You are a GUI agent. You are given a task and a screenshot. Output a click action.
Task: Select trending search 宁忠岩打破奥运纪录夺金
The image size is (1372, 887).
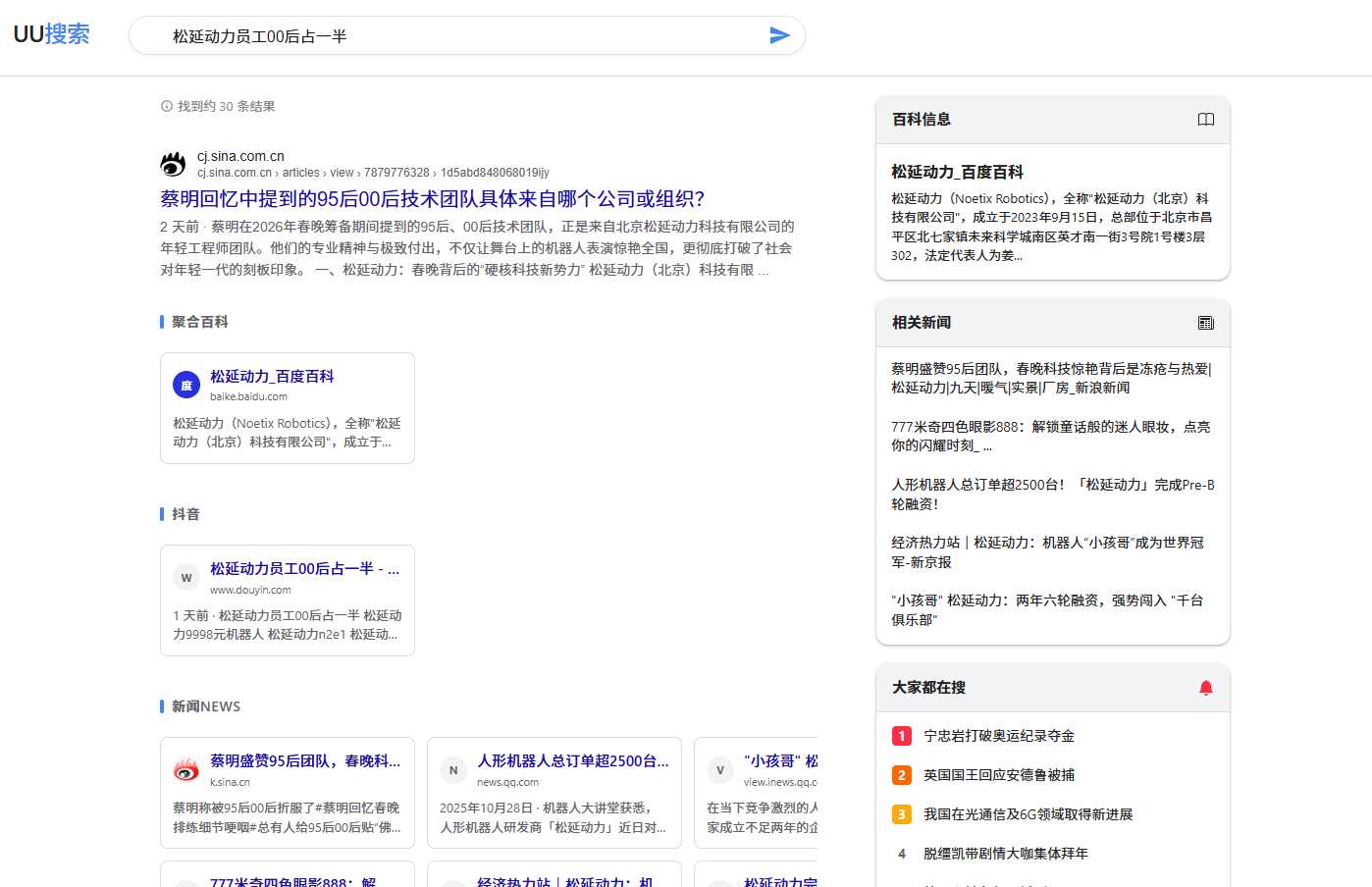[998, 736]
